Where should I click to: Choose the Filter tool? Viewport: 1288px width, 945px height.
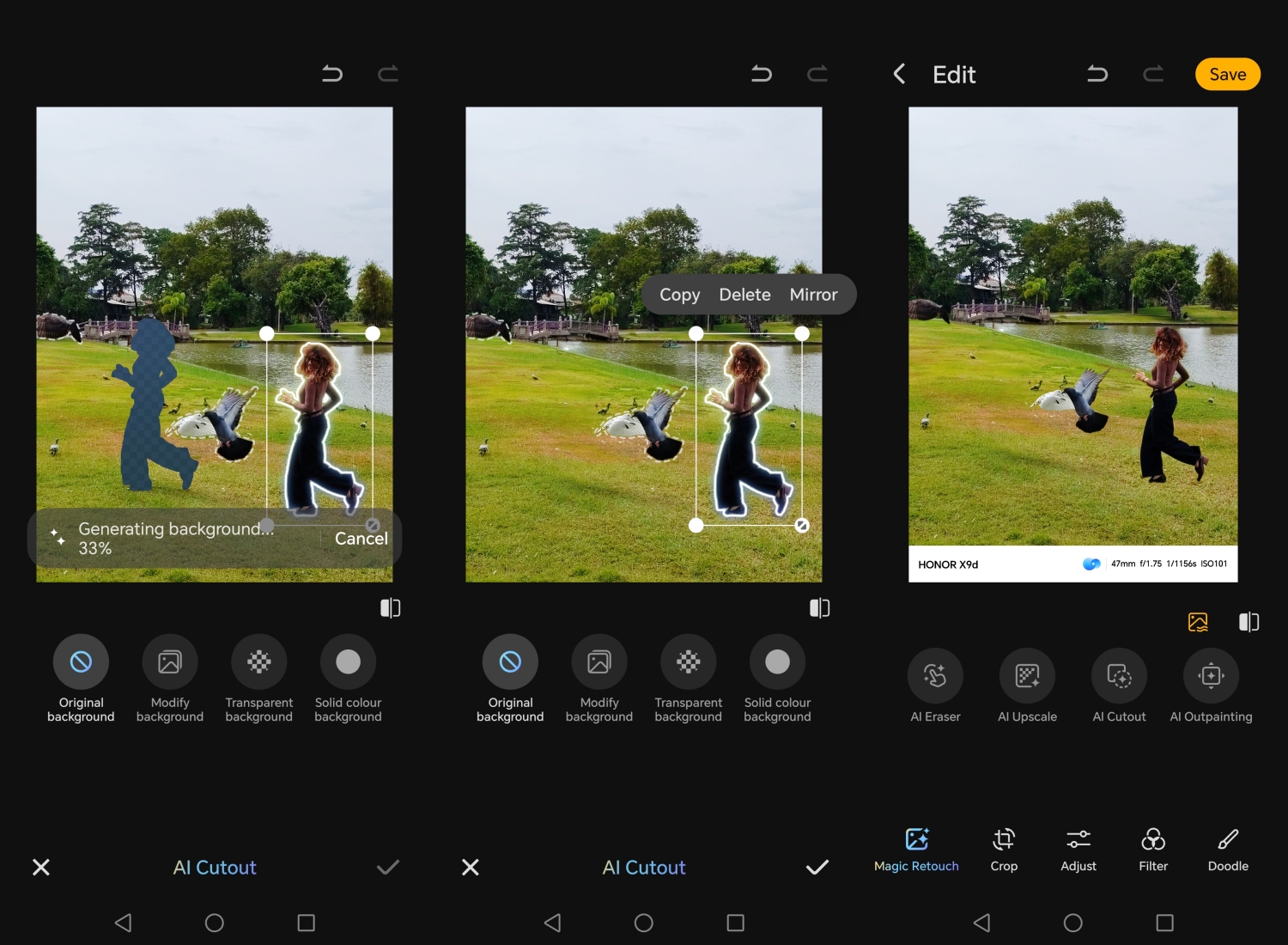[1153, 849]
